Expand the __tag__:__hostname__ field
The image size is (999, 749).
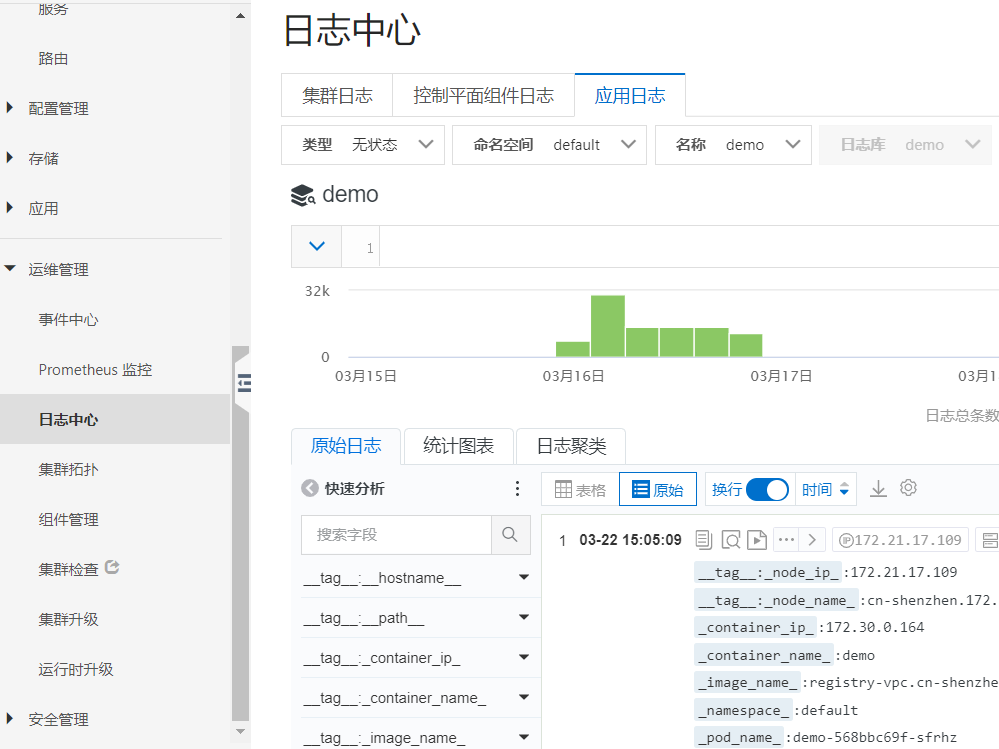point(523,578)
